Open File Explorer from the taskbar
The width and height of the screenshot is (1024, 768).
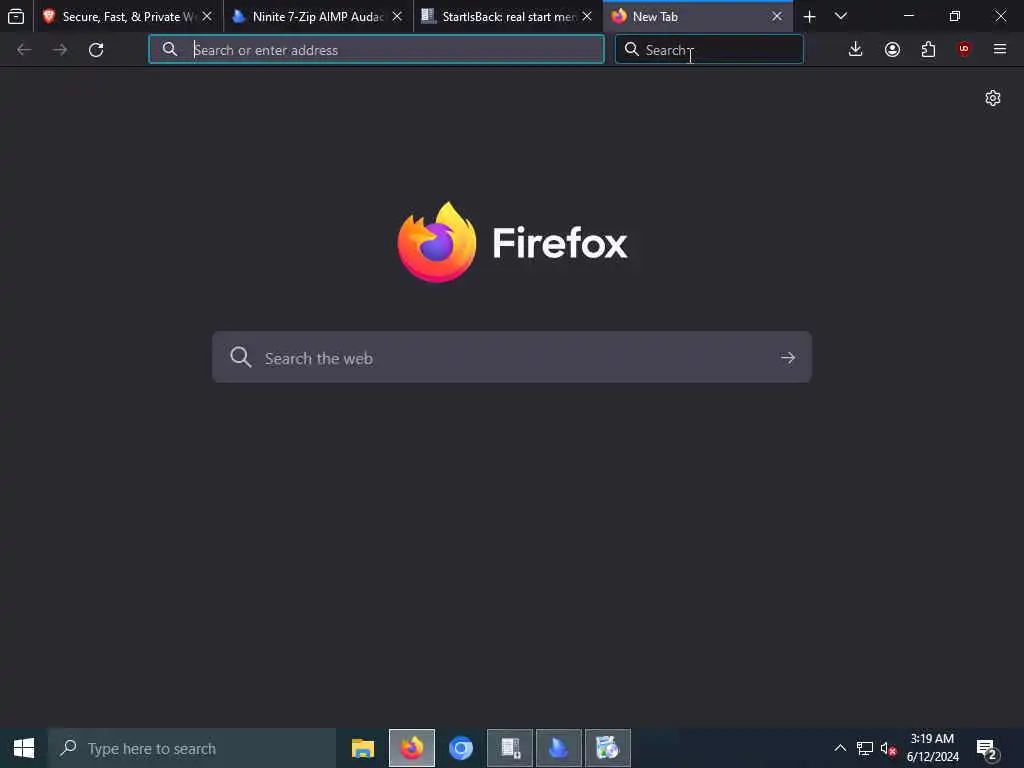coord(363,748)
